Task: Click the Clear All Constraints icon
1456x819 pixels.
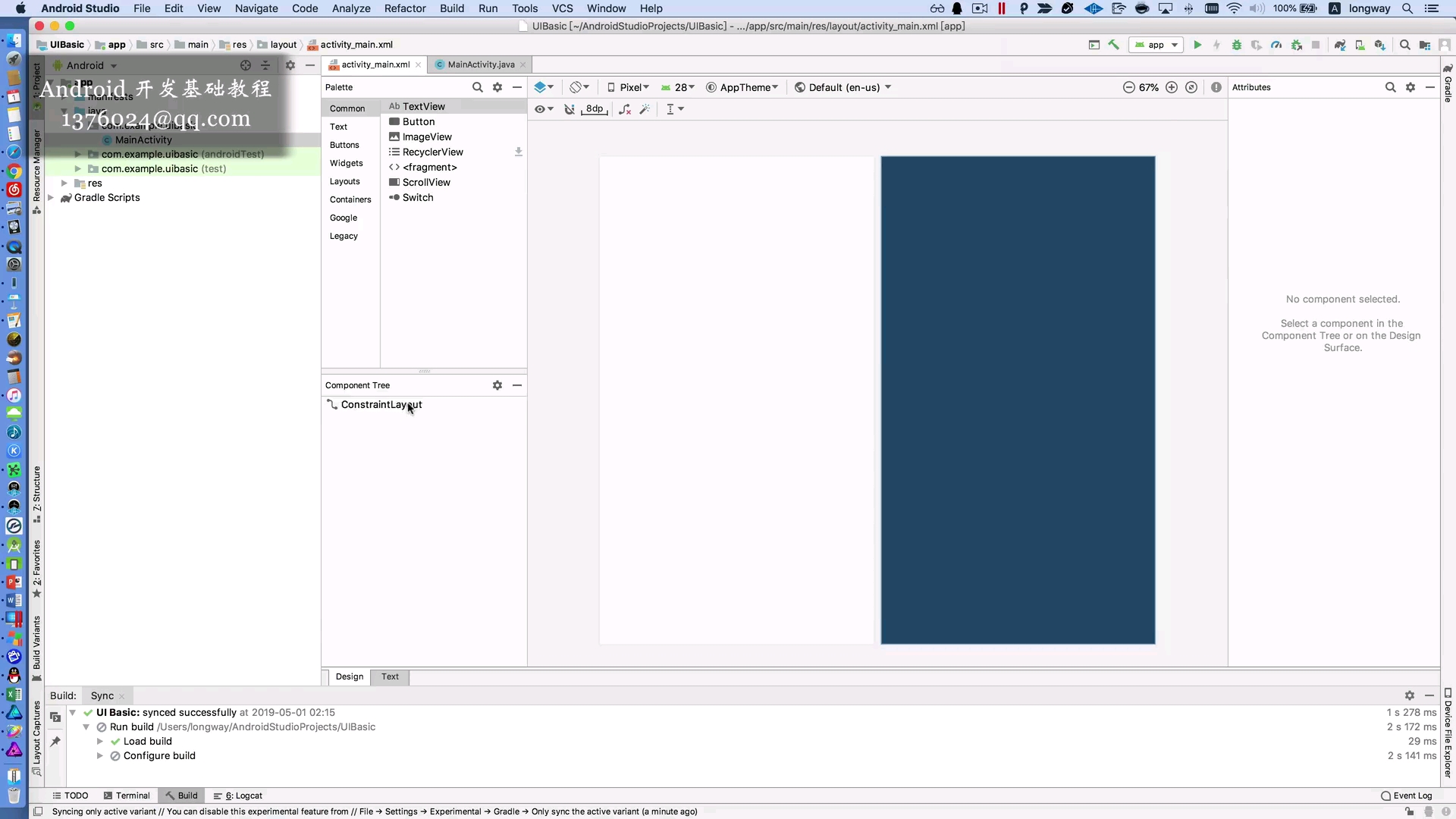Action: (x=625, y=109)
